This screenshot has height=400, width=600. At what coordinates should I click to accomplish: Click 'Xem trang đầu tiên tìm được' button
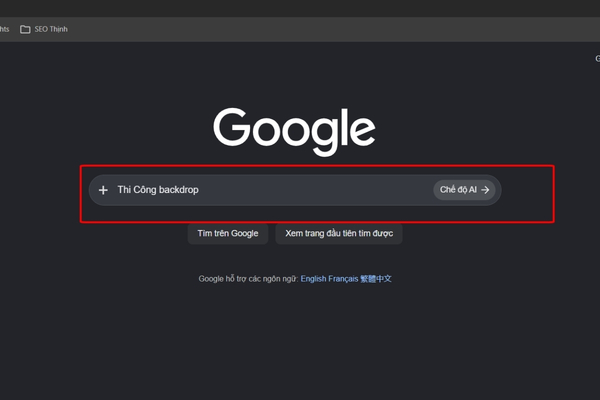339,233
